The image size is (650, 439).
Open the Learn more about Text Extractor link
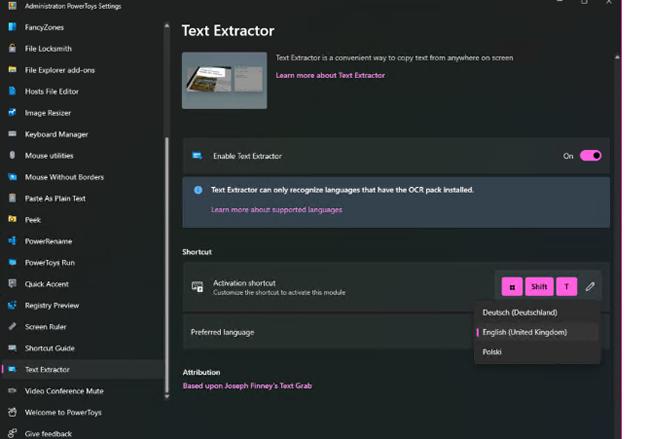330,75
